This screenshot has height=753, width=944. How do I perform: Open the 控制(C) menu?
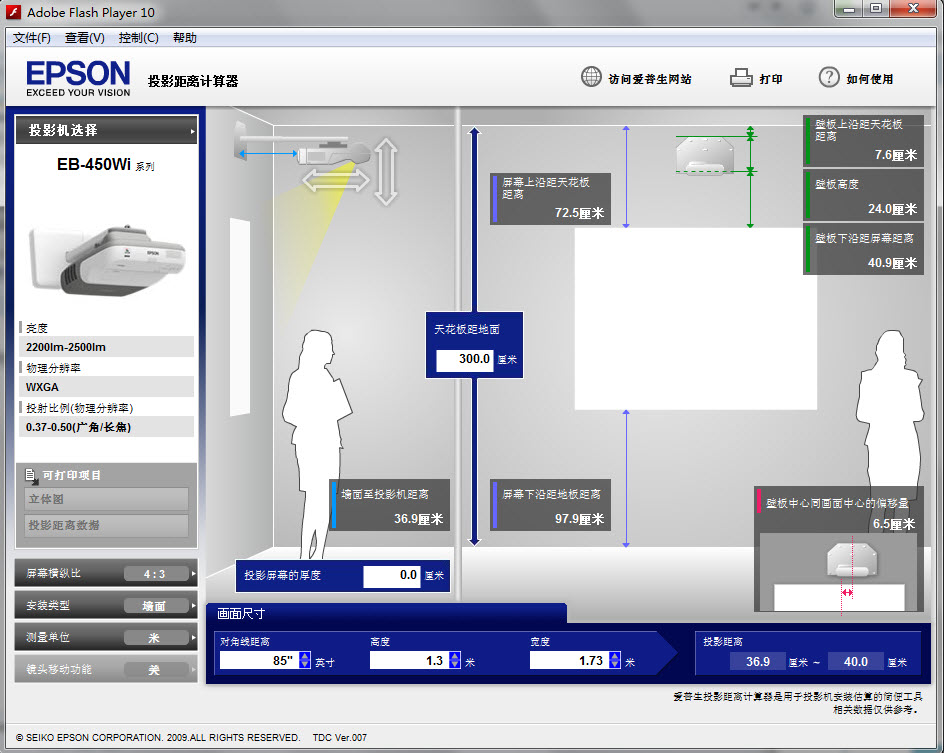pos(138,38)
